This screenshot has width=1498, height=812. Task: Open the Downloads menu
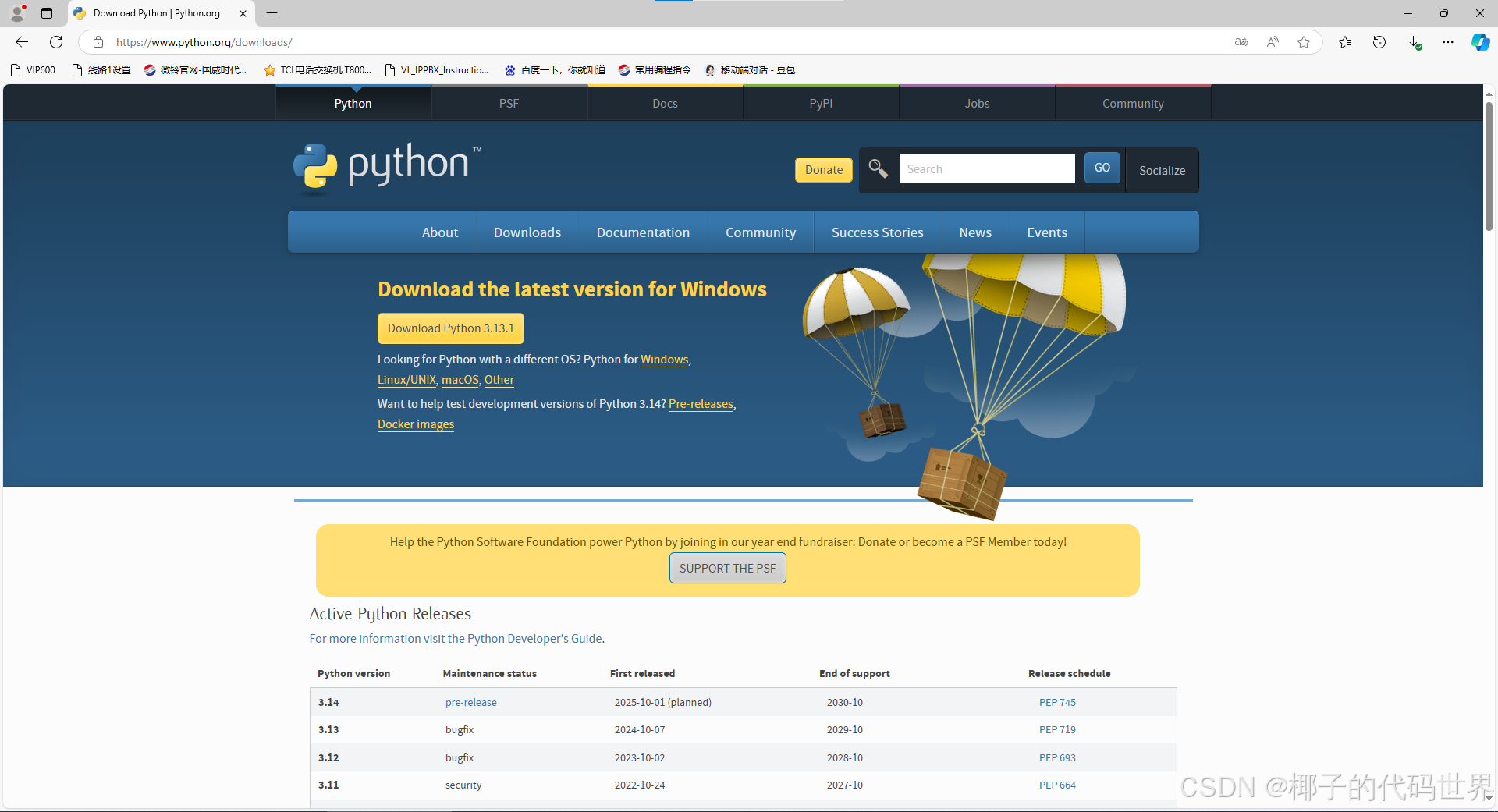click(x=527, y=232)
